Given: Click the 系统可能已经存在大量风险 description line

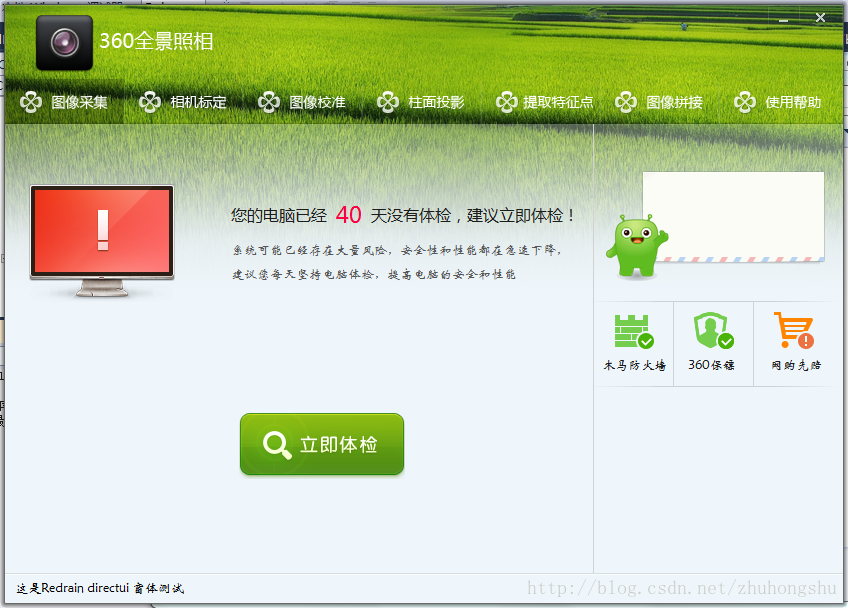Looking at the screenshot, I should [398, 250].
